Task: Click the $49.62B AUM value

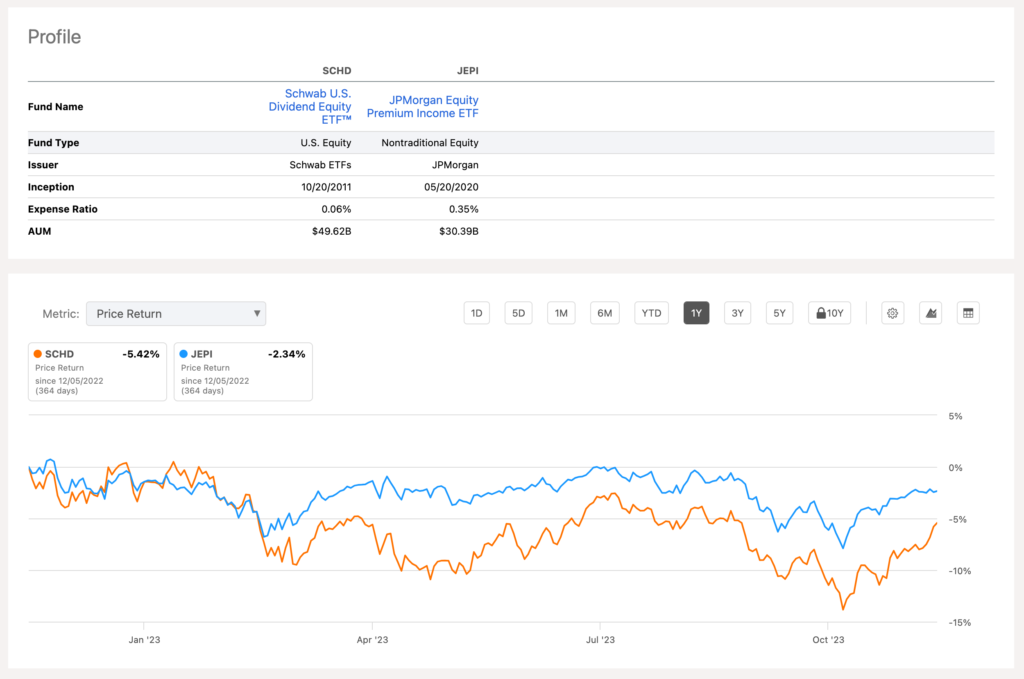Action: click(x=332, y=231)
